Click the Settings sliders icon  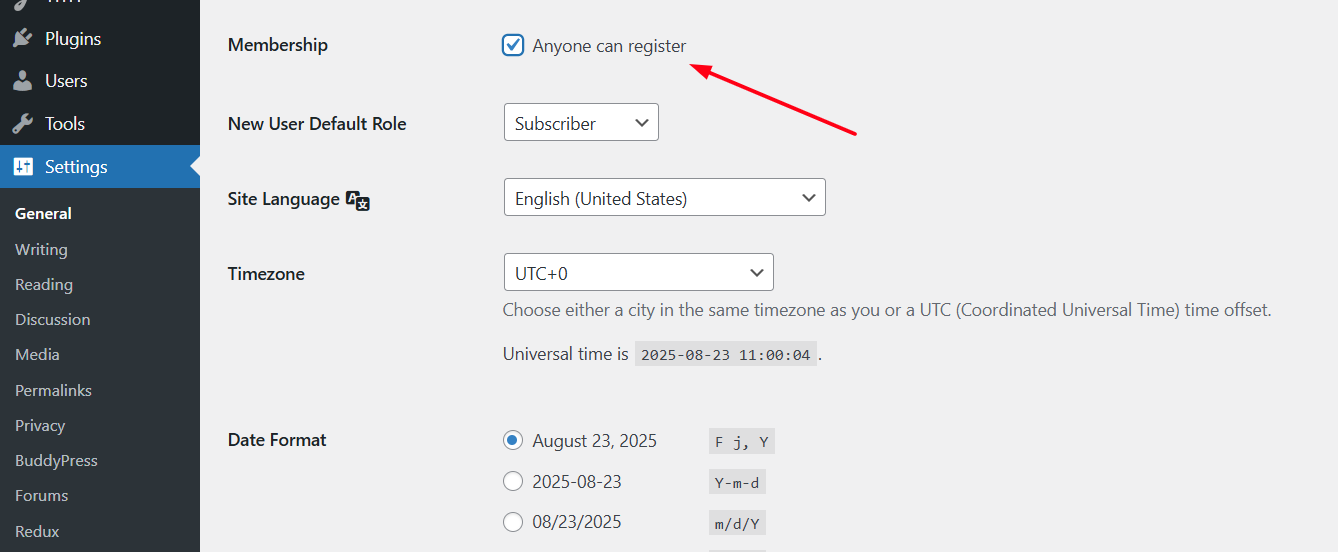(x=22, y=167)
